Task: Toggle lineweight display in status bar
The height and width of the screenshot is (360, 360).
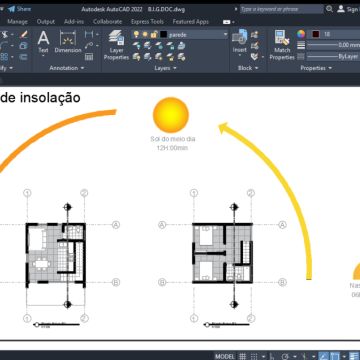Action: (354, 356)
